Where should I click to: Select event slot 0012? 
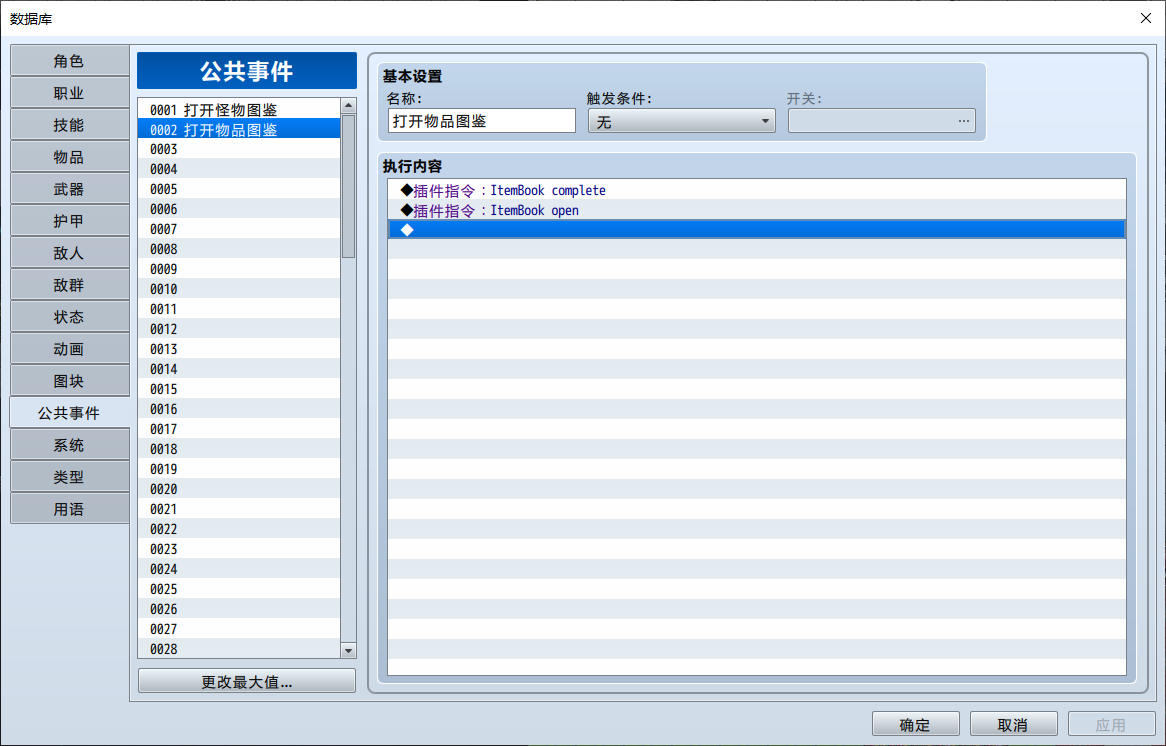click(239, 329)
